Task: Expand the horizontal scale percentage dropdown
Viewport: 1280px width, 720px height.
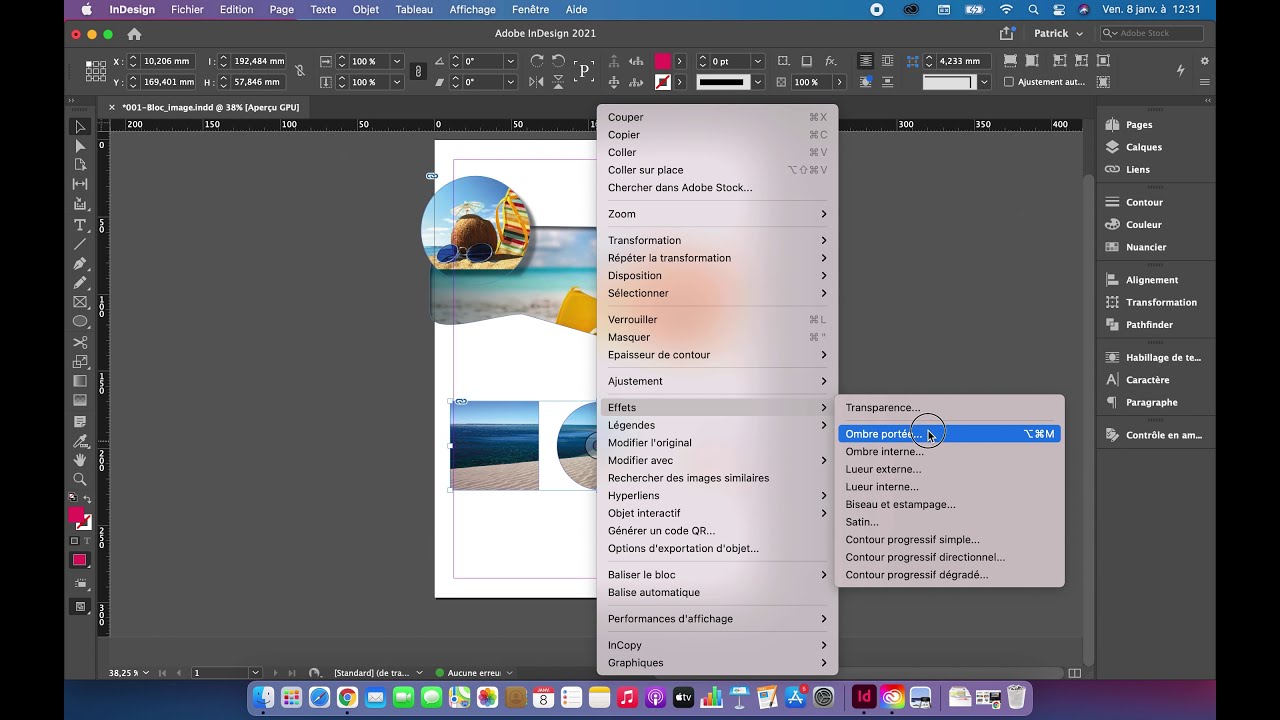Action: (396, 62)
